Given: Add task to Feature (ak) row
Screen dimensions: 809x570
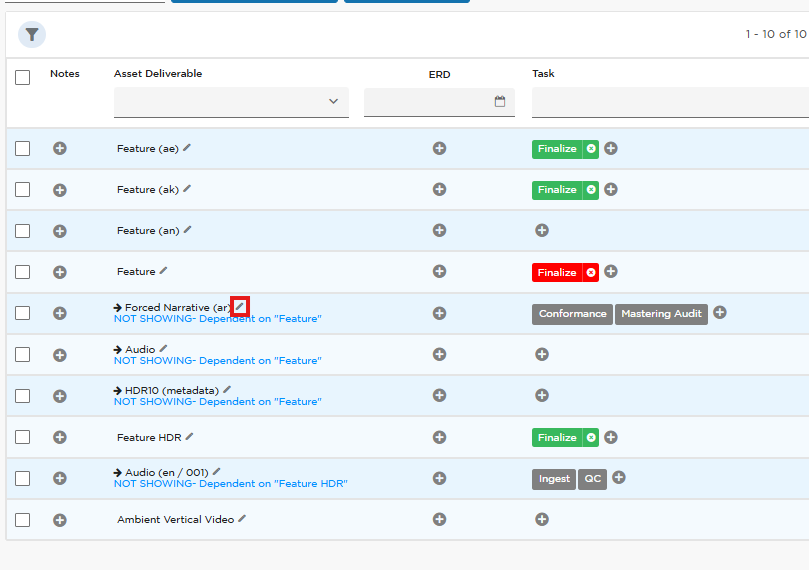Looking at the screenshot, I should tap(611, 189).
